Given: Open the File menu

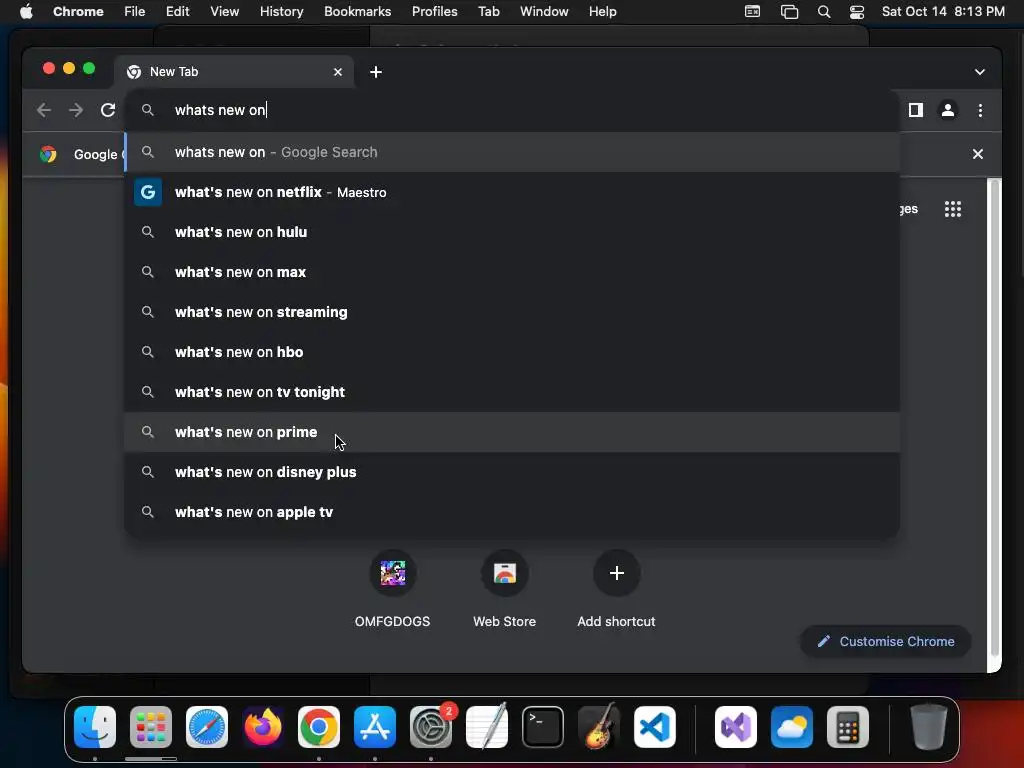Looking at the screenshot, I should [135, 11].
